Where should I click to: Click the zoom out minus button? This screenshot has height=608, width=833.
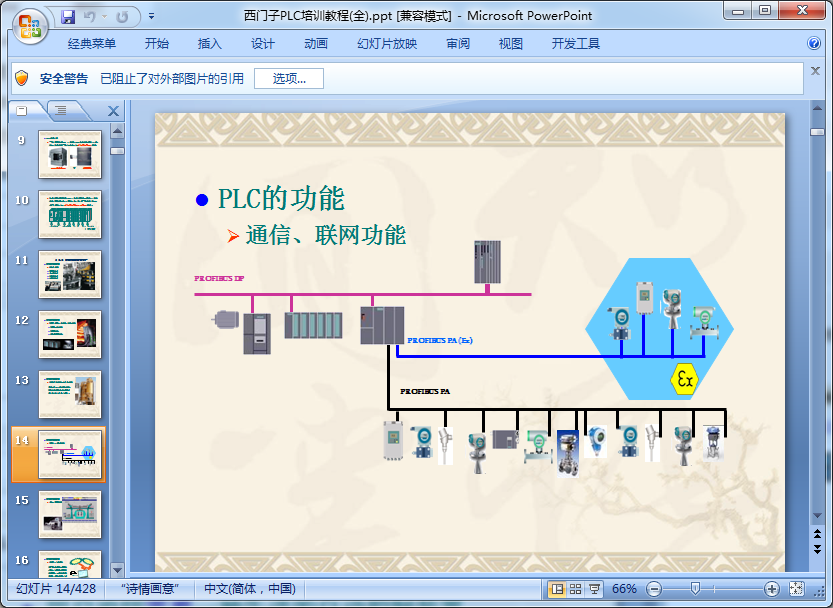point(654,589)
